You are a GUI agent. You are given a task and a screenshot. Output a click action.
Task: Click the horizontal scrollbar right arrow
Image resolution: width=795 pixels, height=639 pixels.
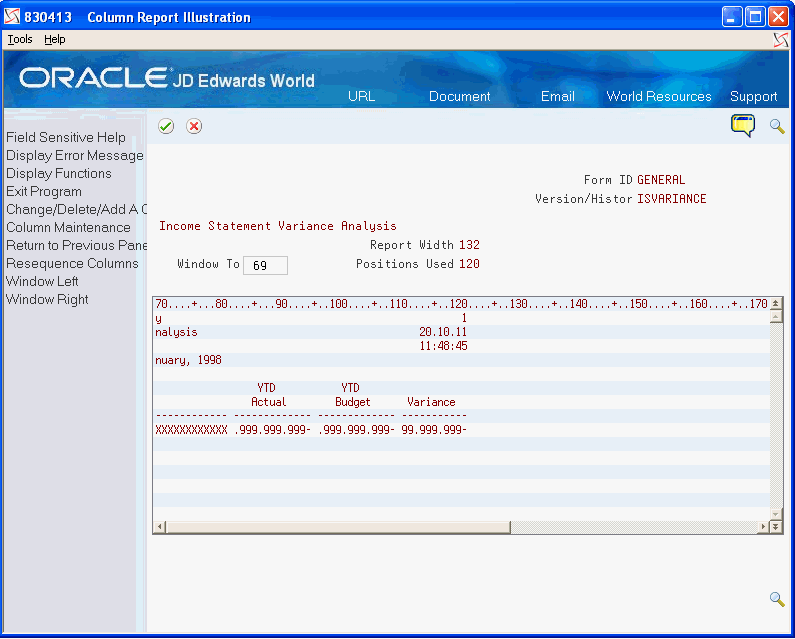click(x=764, y=527)
